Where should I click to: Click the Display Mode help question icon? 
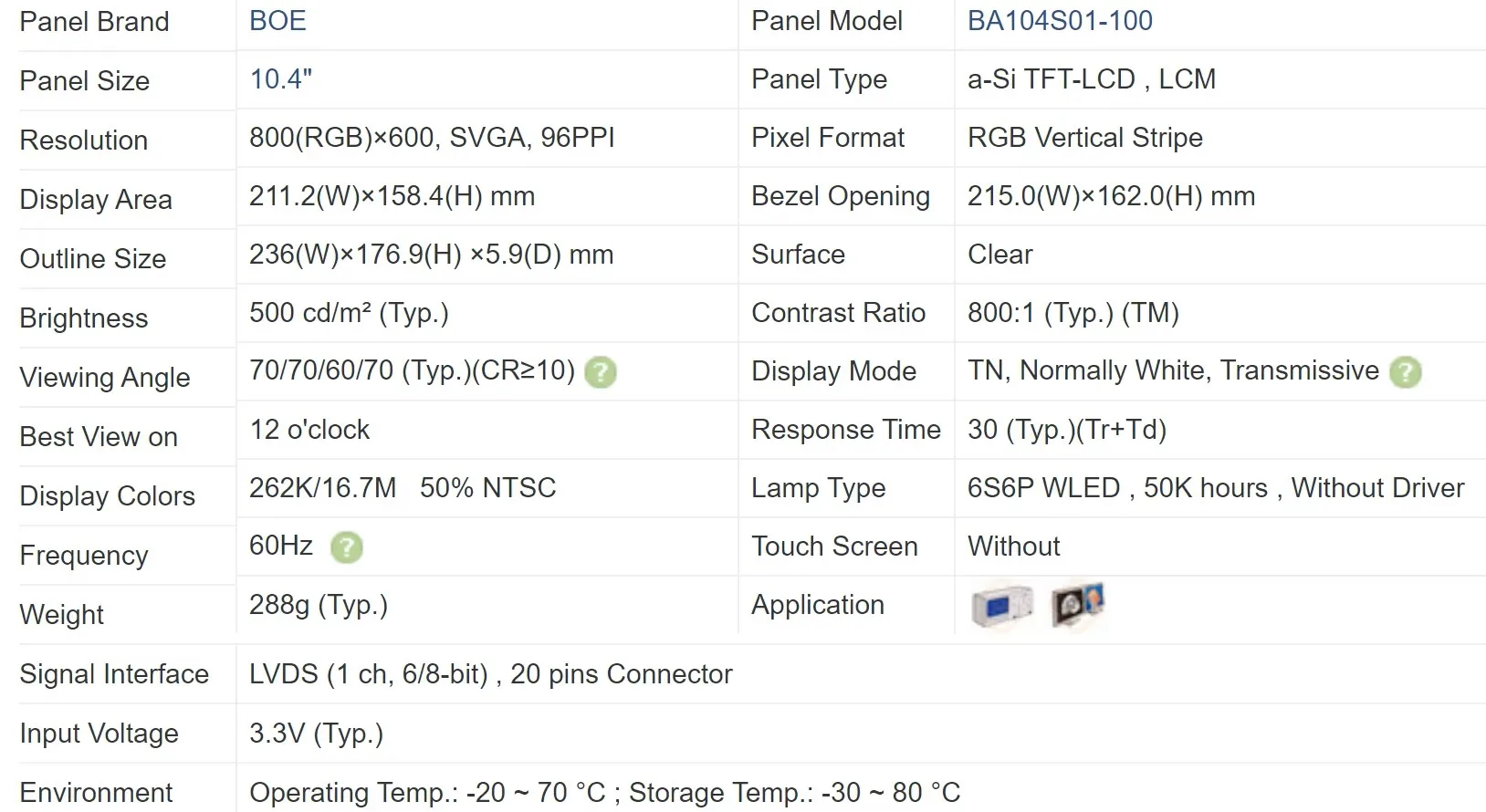[1405, 372]
